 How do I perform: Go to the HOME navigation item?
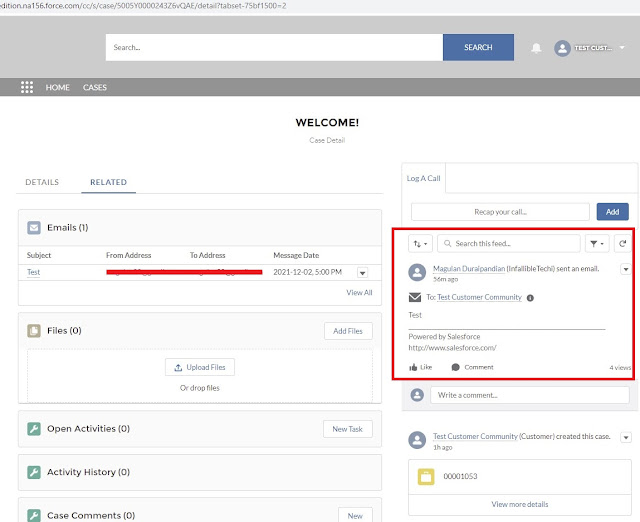58,87
